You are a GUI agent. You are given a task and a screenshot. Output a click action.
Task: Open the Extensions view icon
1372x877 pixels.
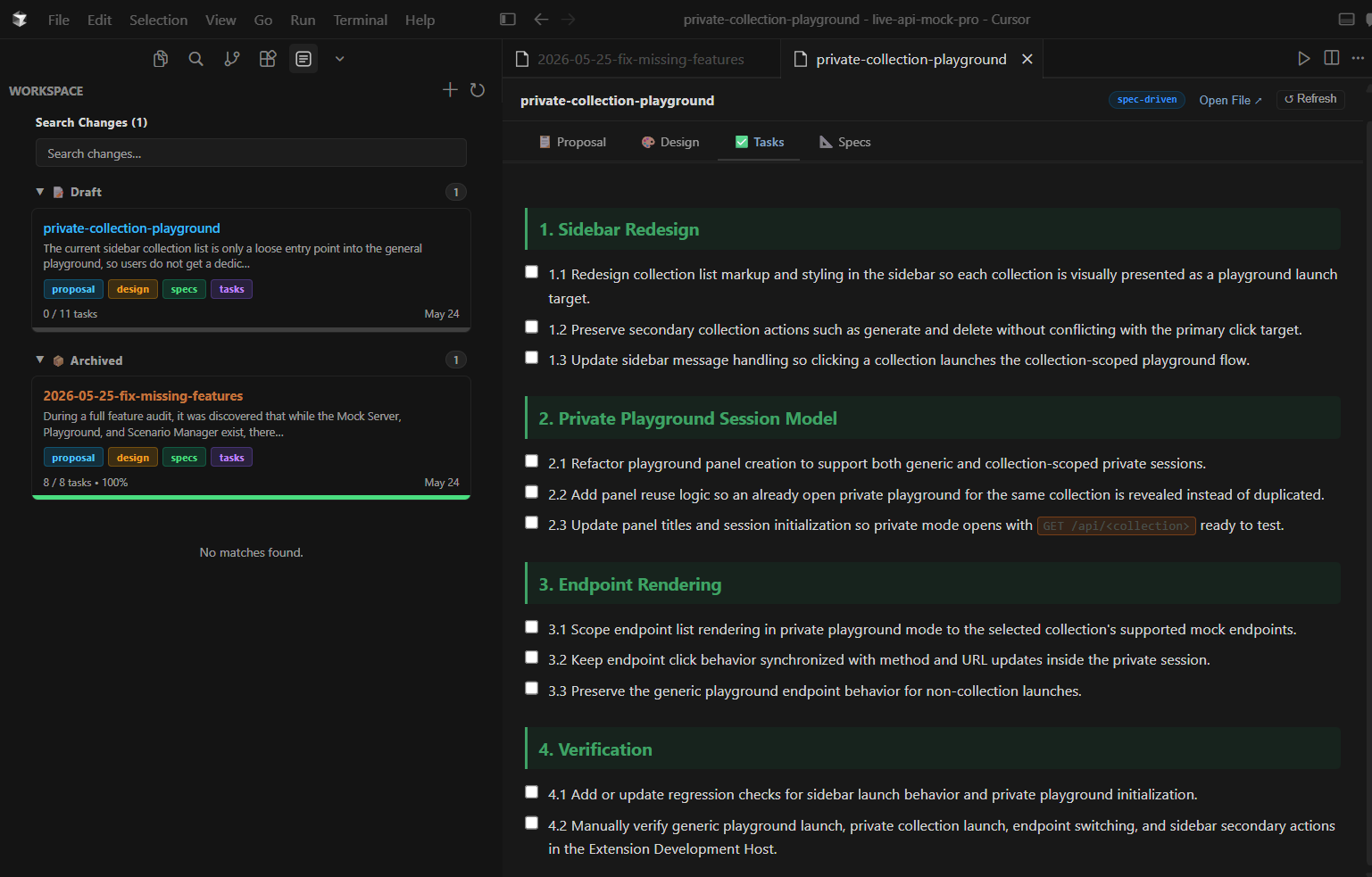(x=268, y=59)
